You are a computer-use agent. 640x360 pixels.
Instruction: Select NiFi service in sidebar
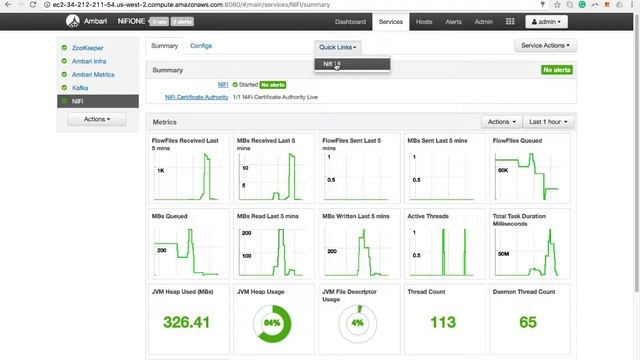pos(98,101)
